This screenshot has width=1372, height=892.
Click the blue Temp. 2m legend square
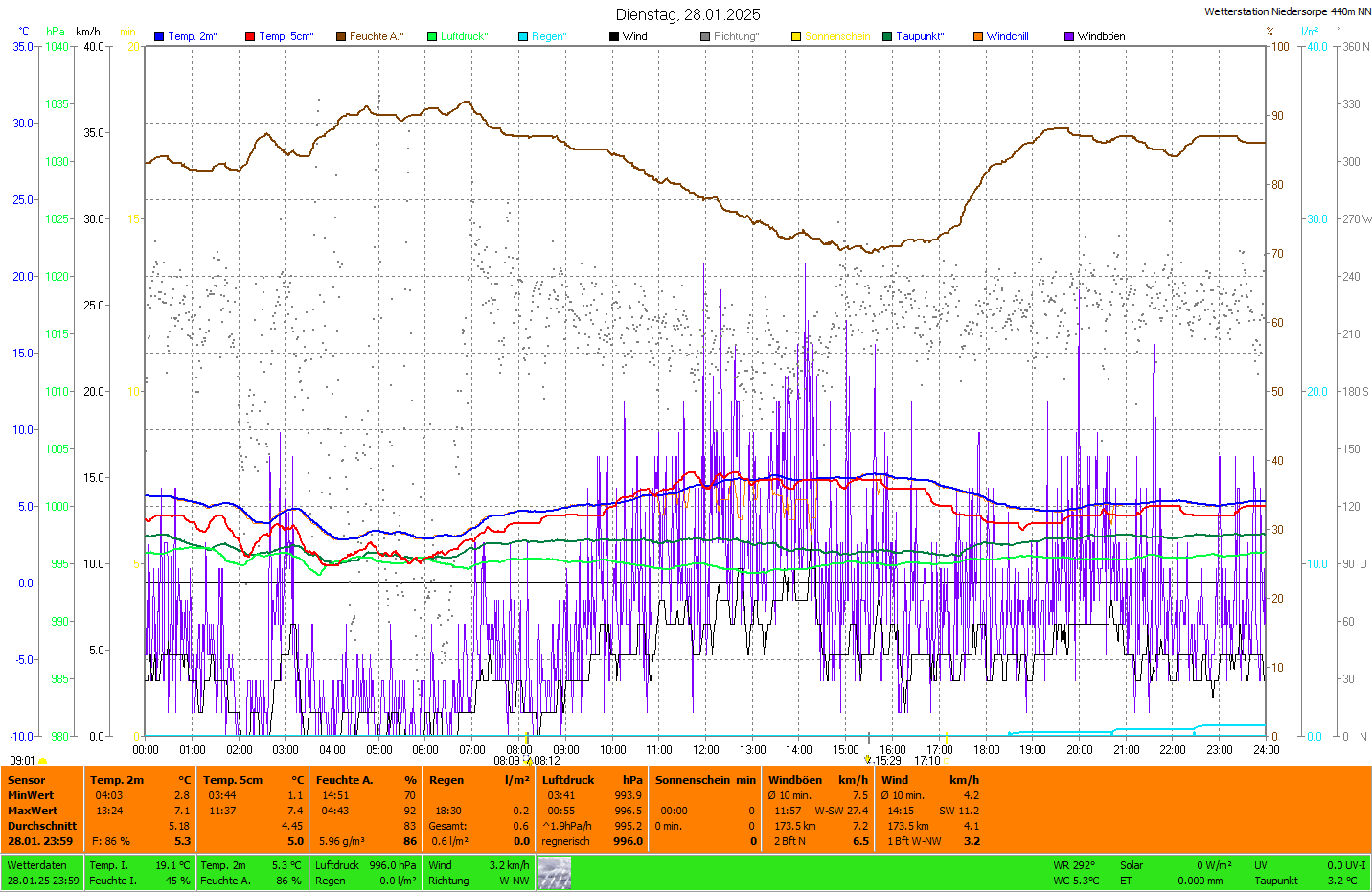click(159, 36)
